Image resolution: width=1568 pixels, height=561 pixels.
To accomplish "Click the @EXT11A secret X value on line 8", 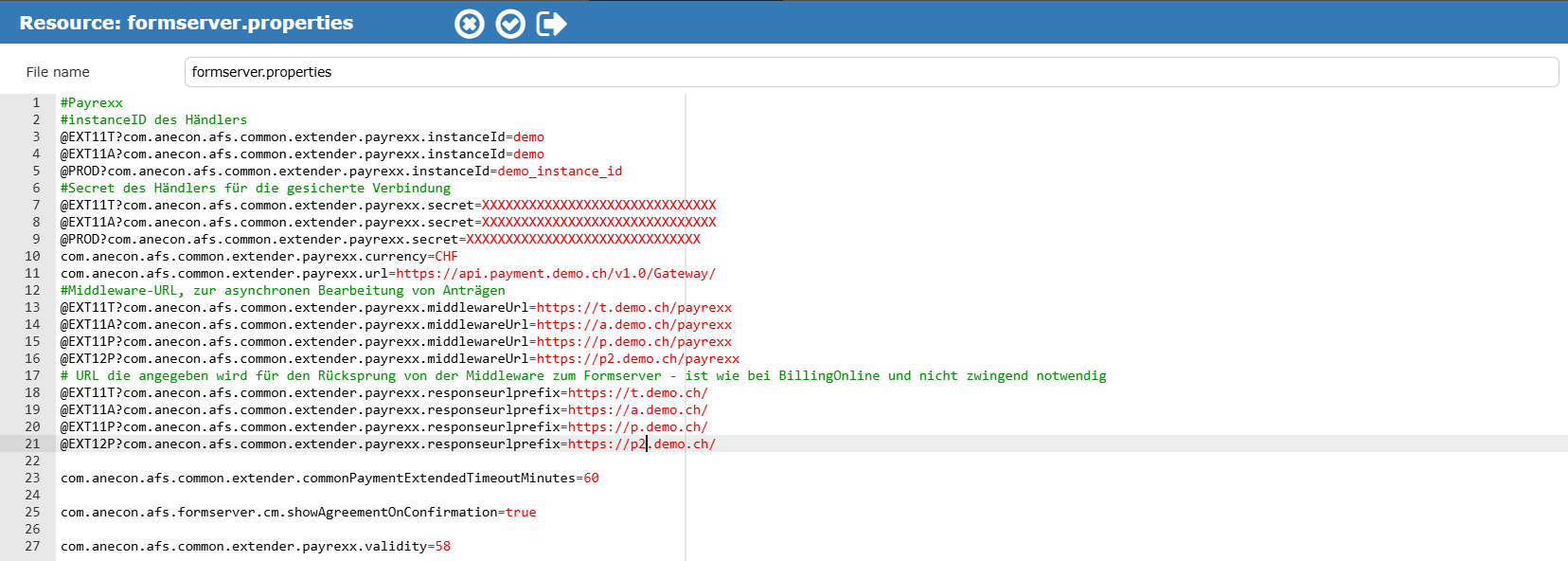I will tap(599, 222).
